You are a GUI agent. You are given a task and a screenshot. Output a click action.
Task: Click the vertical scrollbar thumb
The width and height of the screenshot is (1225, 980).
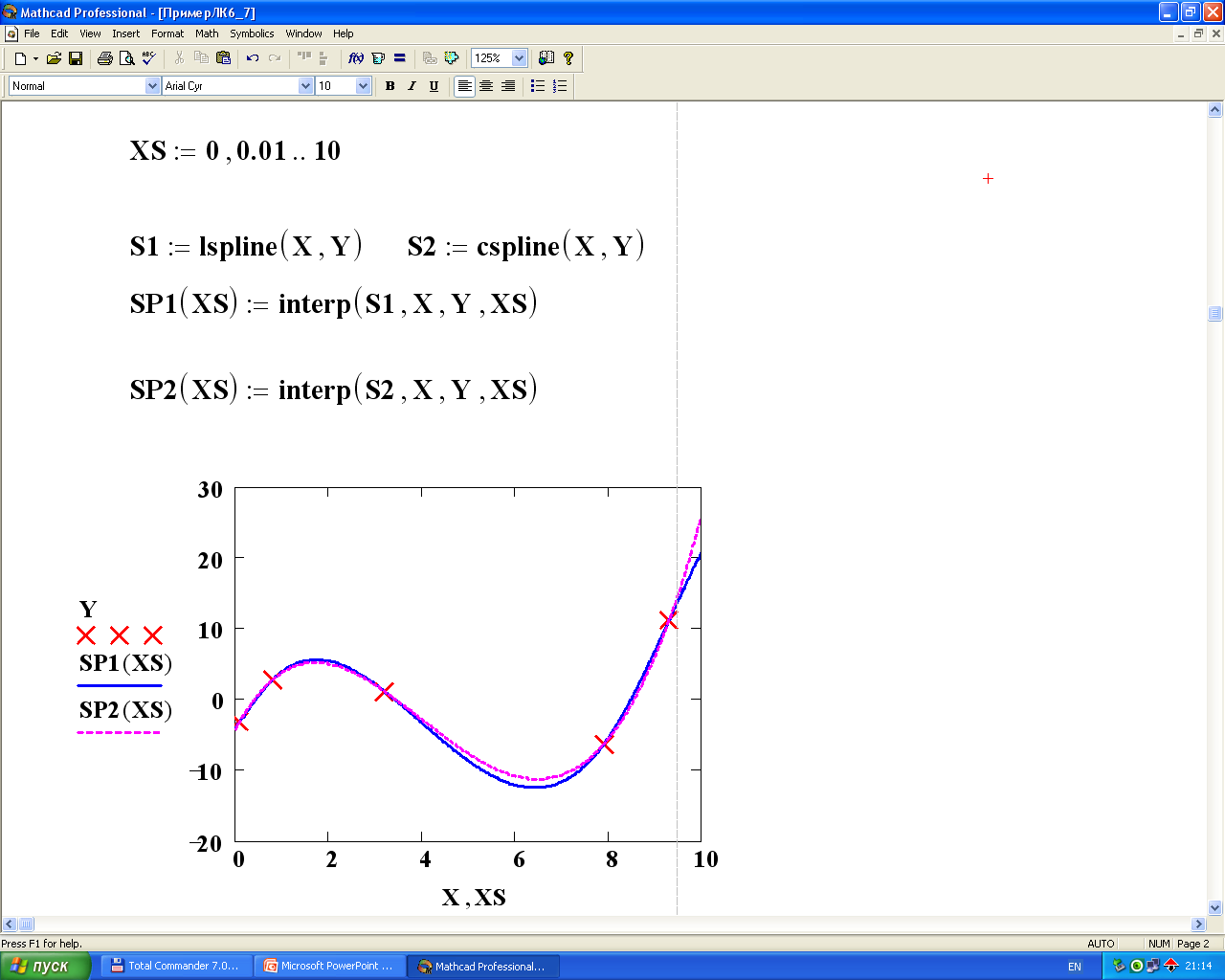coord(1215,313)
